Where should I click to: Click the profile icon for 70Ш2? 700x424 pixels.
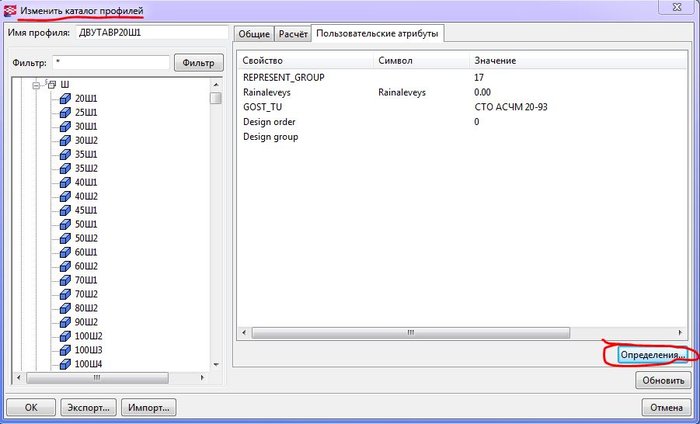pos(65,294)
